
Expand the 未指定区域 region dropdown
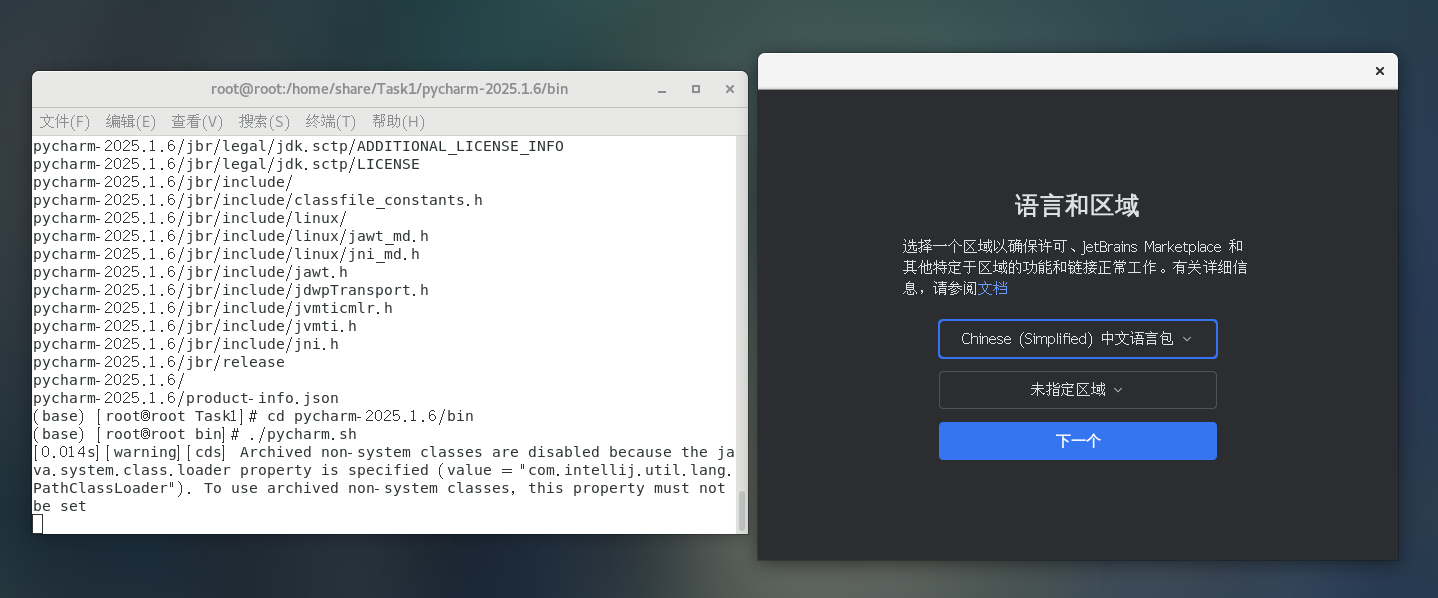pyautogui.click(x=1078, y=390)
